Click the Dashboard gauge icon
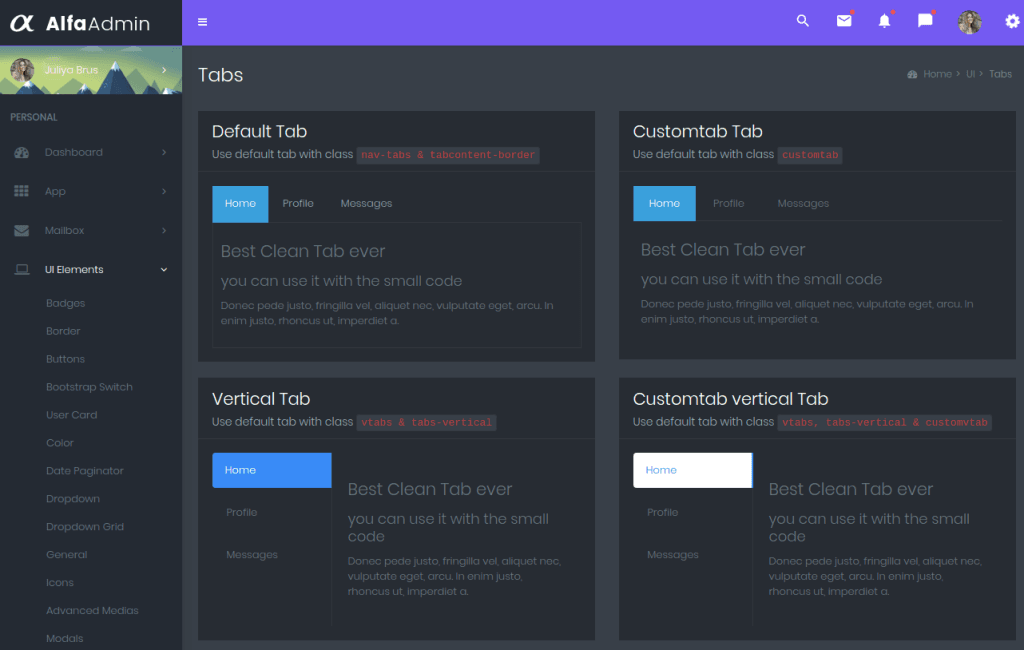1024x650 pixels. pos(22,152)
